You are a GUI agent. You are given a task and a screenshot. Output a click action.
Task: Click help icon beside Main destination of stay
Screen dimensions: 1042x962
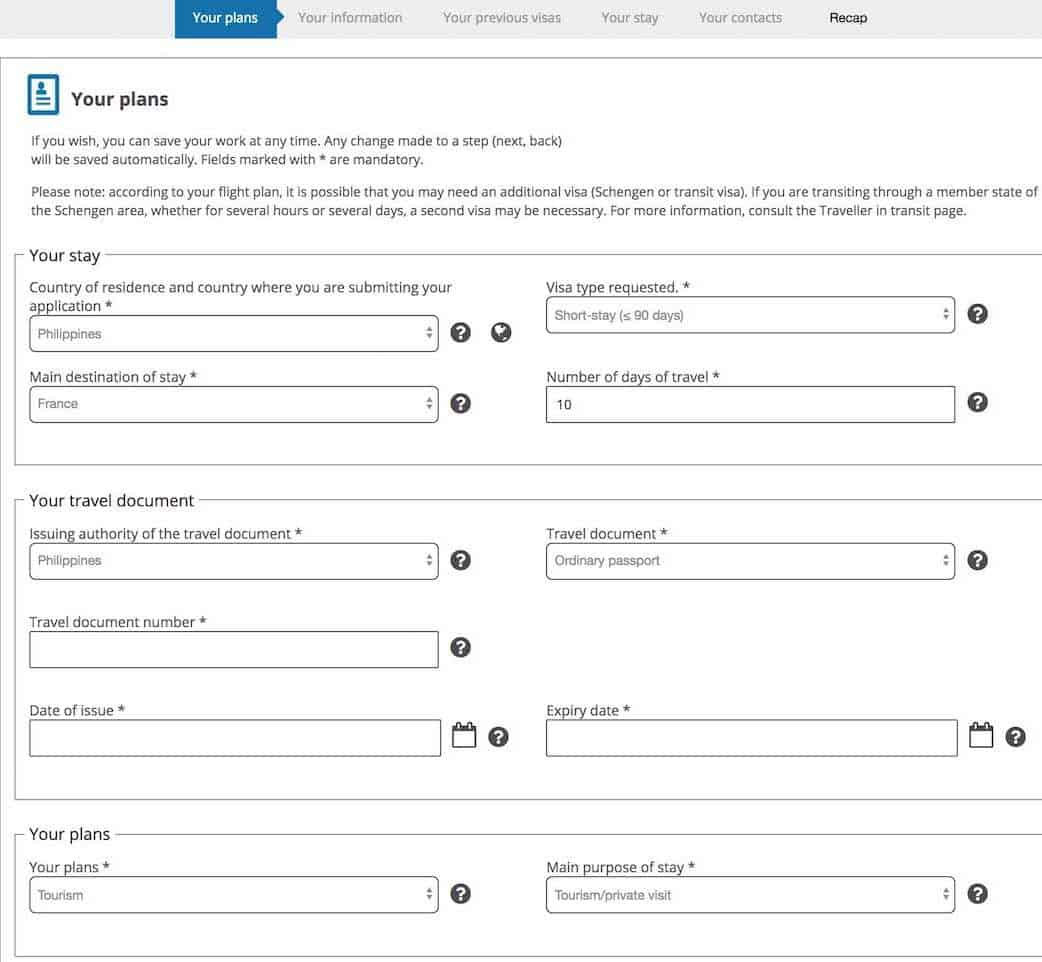tap(460, 404)
